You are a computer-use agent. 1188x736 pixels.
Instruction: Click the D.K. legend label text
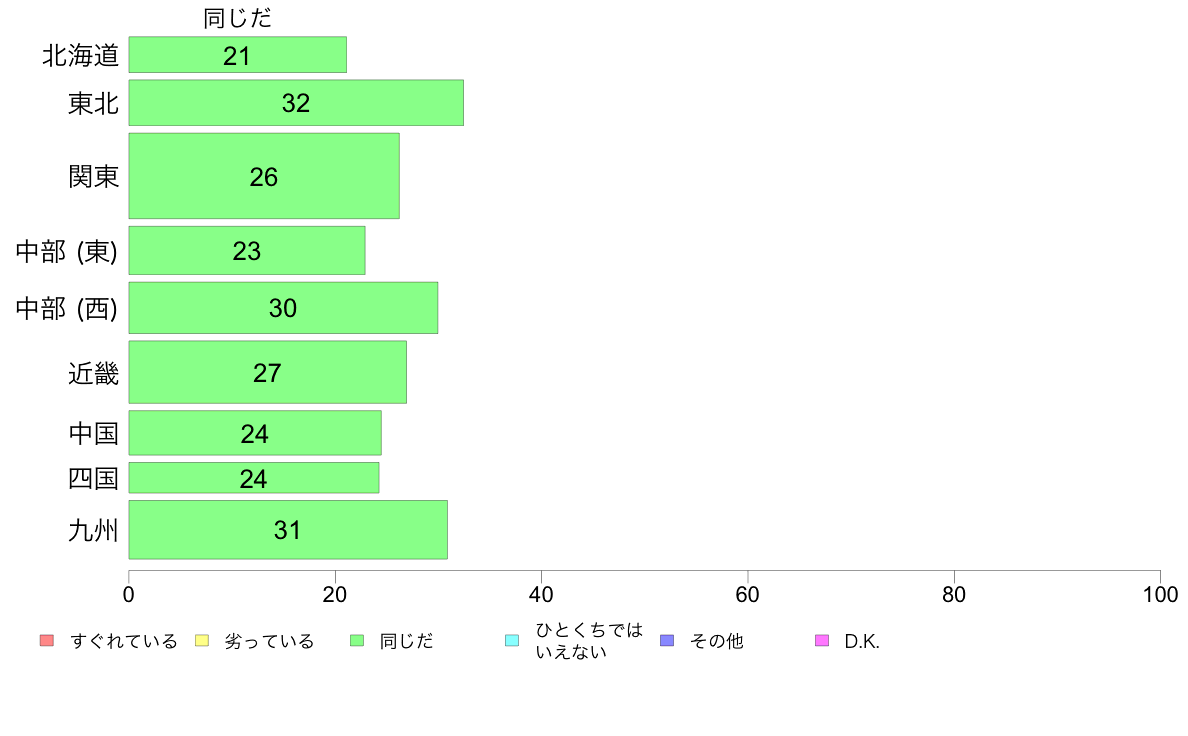click(862, 641)
